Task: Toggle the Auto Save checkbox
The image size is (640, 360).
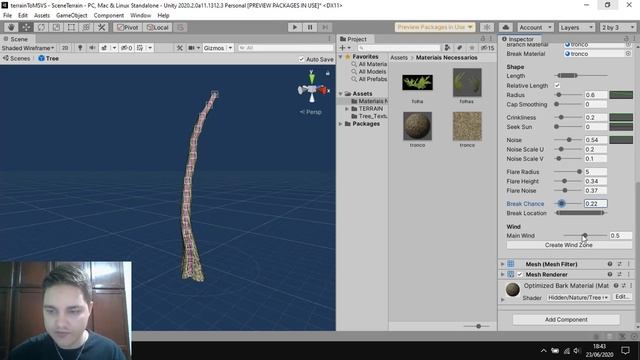Action: [302, 60]
